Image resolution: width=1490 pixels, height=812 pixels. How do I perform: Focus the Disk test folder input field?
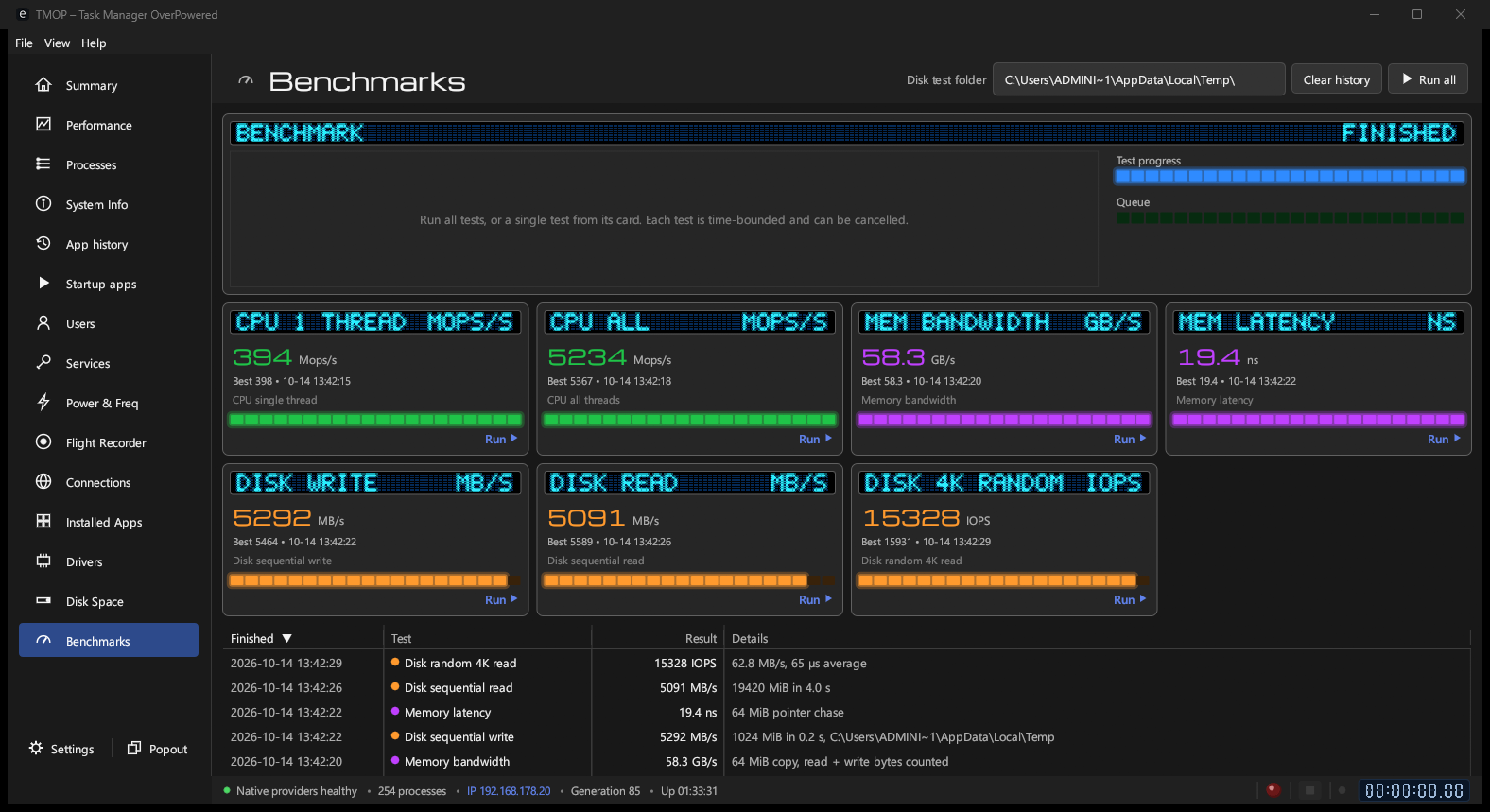coord(1139,79)
